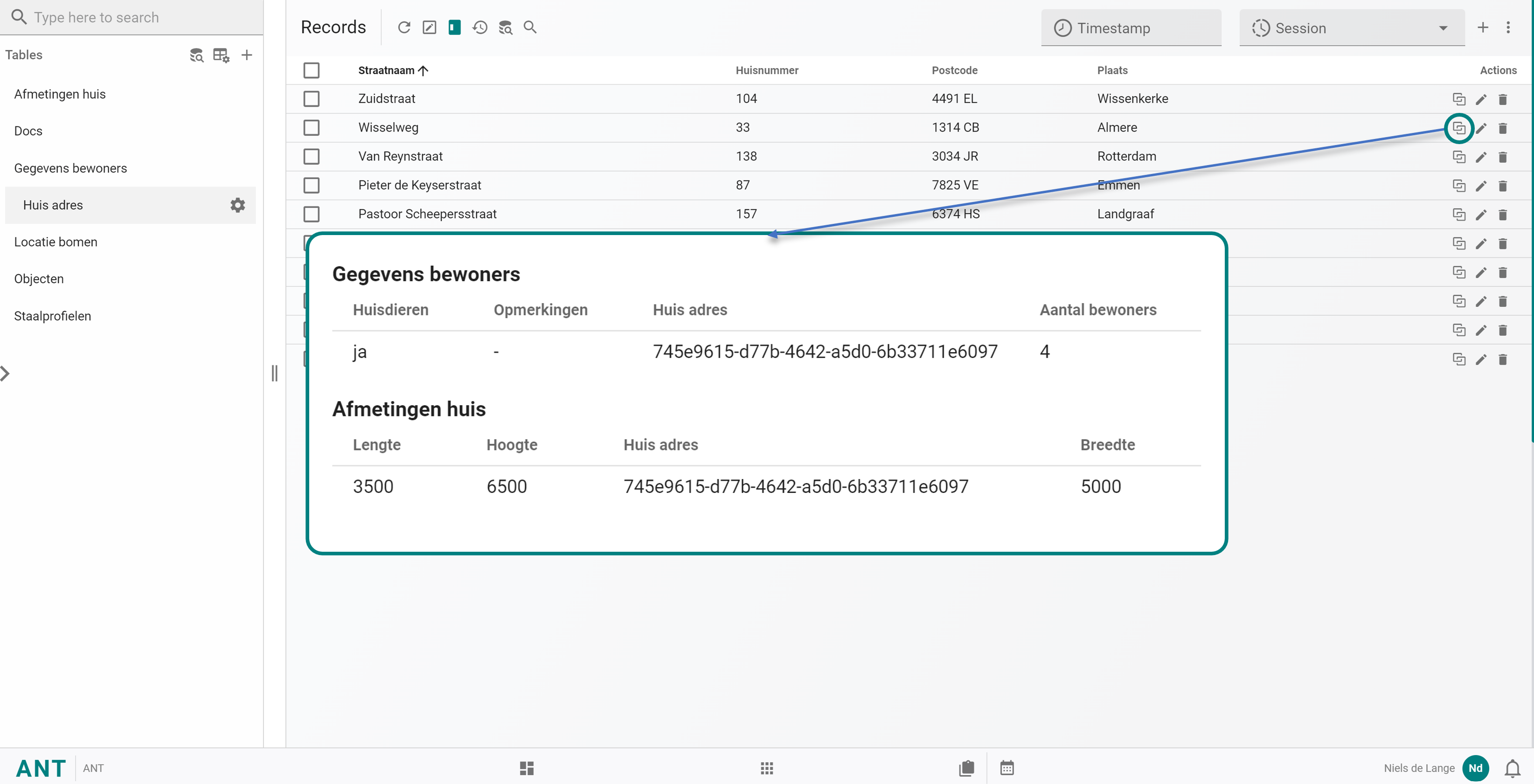Open the Staalprofielen table
1534x784 pixels.
52,316
